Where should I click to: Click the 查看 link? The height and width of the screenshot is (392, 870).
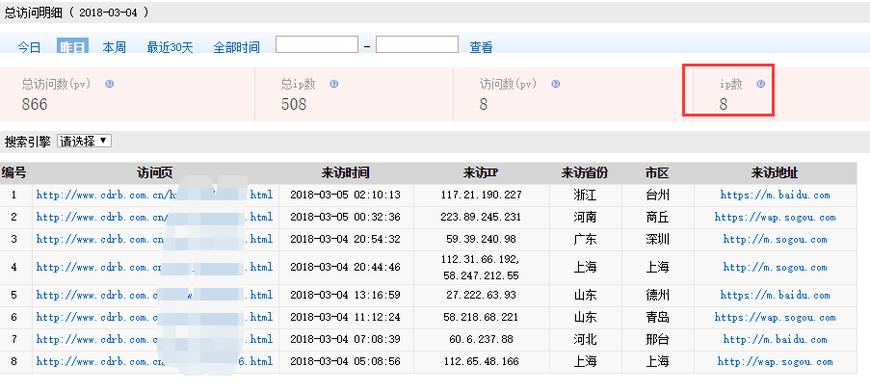(x=481, y=47)
